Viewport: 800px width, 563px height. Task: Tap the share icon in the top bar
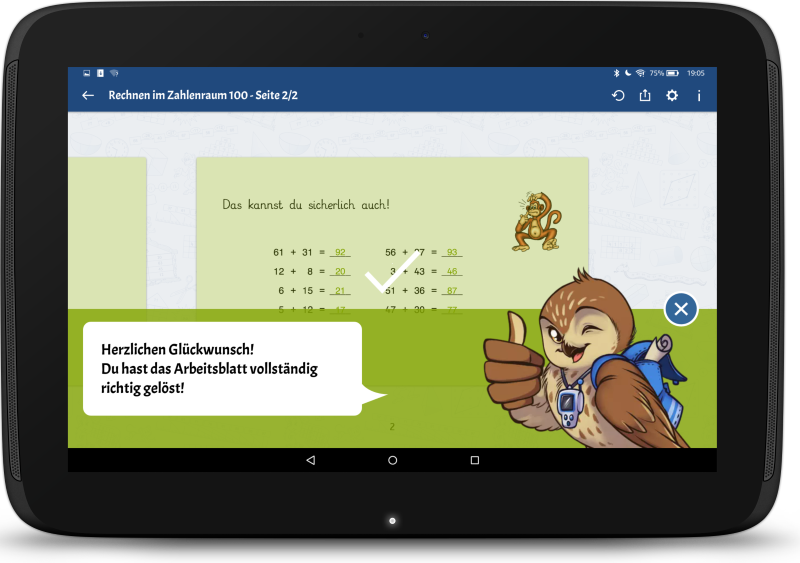(645, 95)
